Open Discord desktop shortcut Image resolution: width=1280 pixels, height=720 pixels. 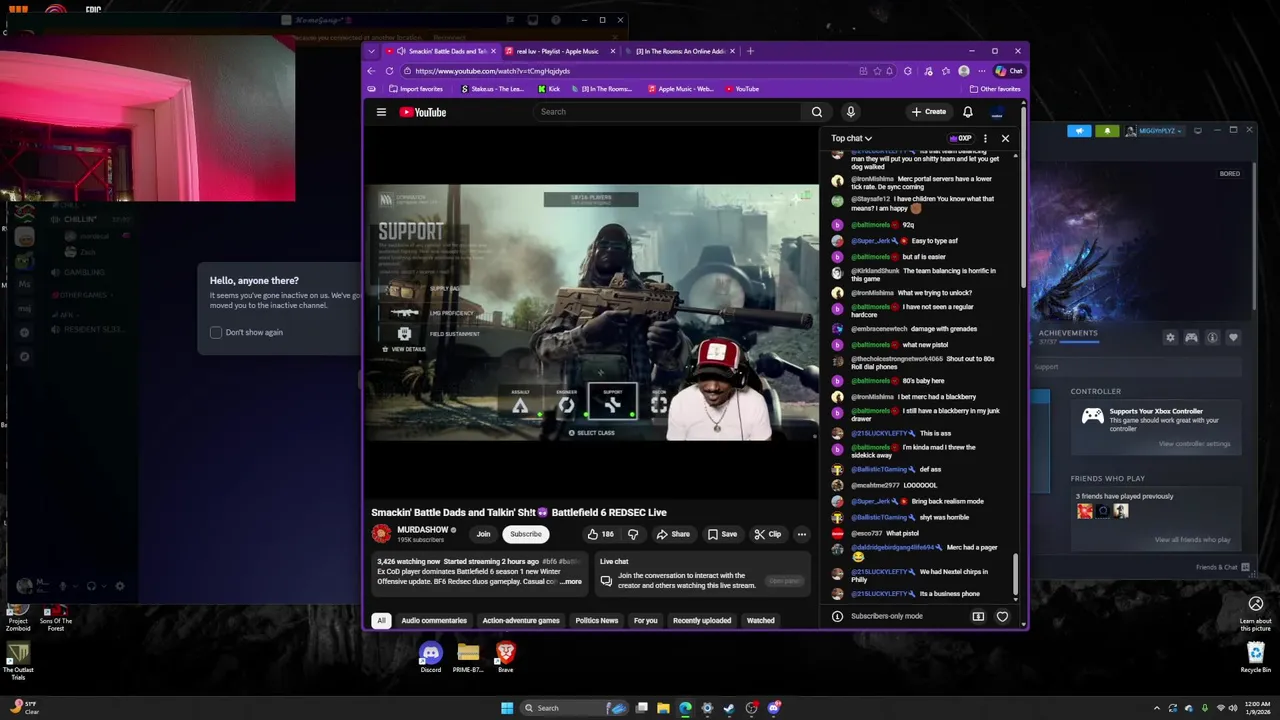pos(430,657)
